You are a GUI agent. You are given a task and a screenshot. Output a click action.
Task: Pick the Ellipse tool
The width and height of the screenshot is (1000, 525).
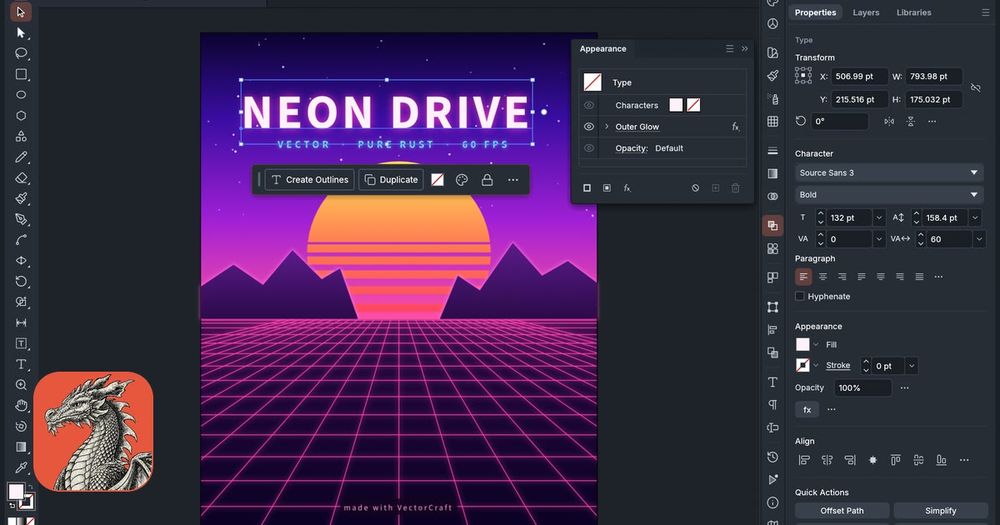(21, 94)
